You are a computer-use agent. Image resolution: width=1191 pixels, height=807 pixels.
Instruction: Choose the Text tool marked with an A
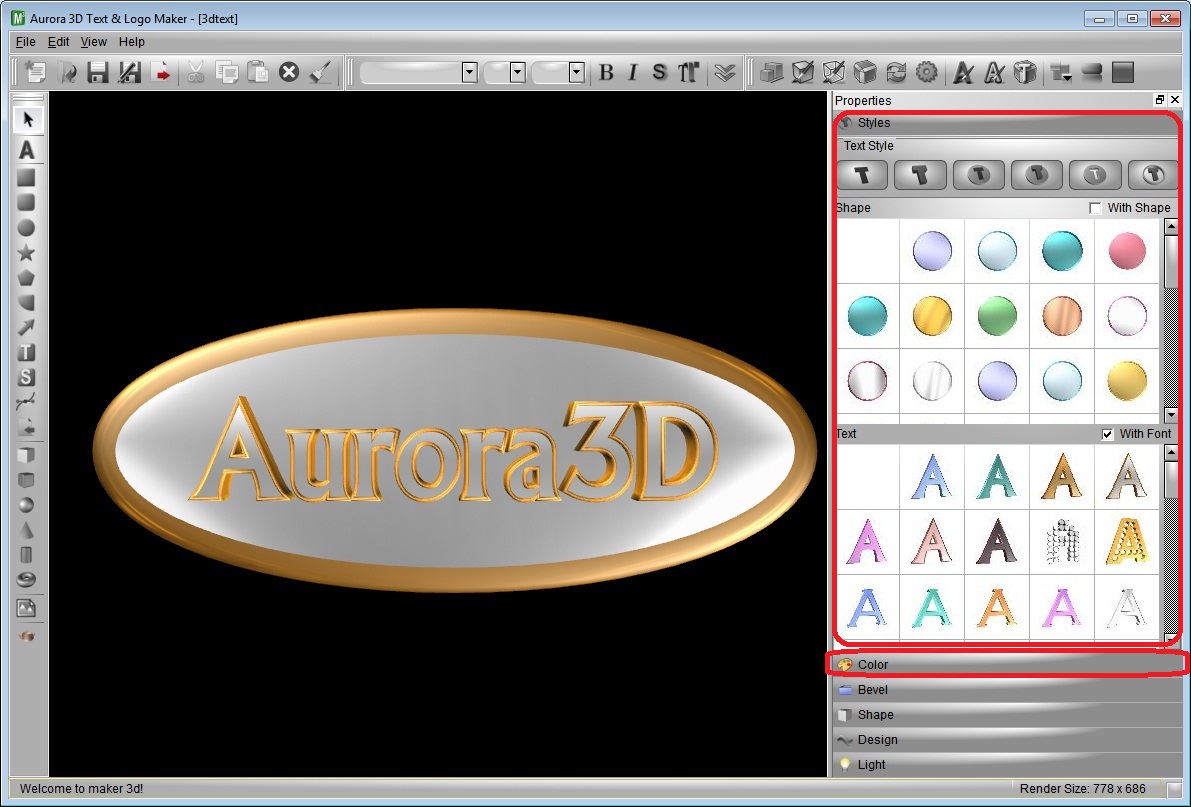point(28,149)
